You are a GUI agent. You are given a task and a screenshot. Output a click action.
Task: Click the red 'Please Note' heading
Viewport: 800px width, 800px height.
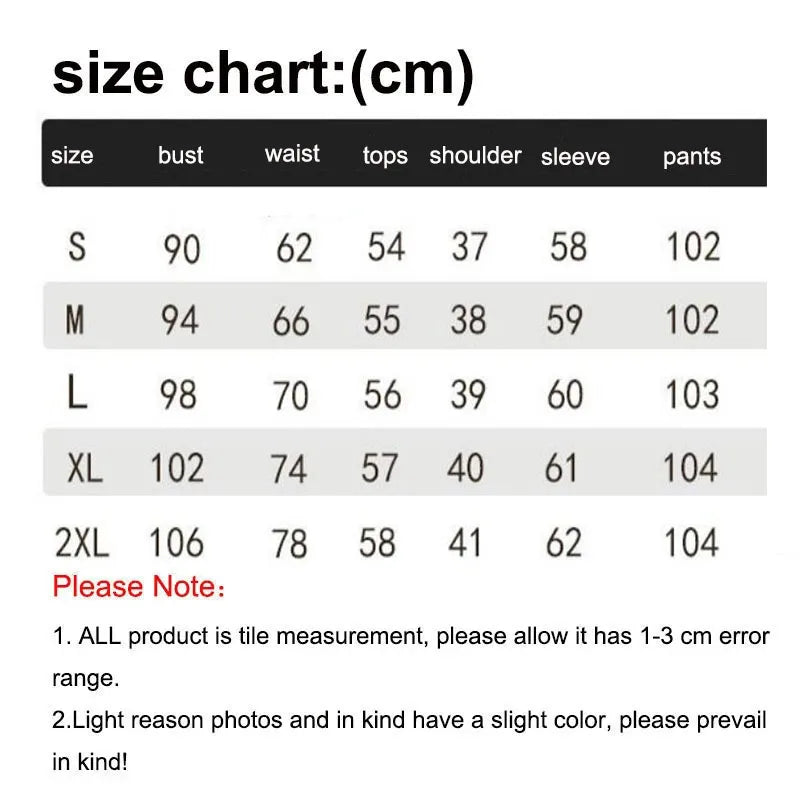pyautogui.click(x=138, y=586)
